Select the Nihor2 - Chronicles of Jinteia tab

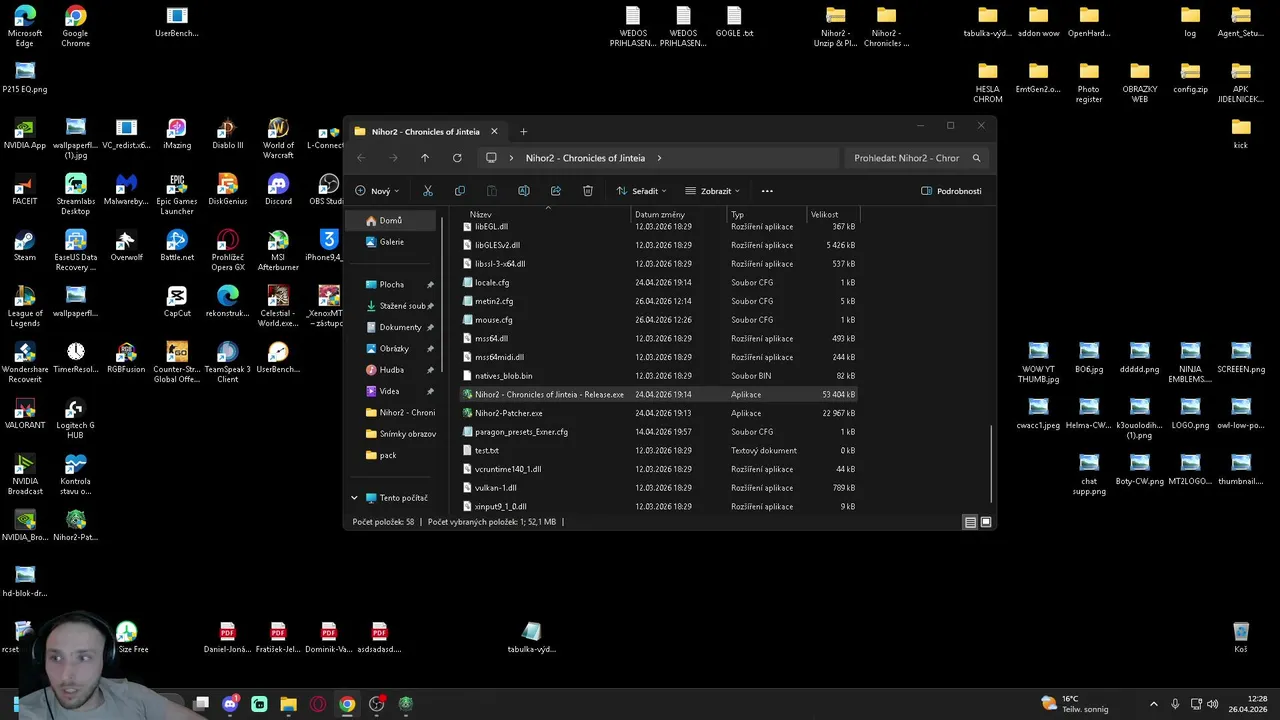[x=426, y=132]
